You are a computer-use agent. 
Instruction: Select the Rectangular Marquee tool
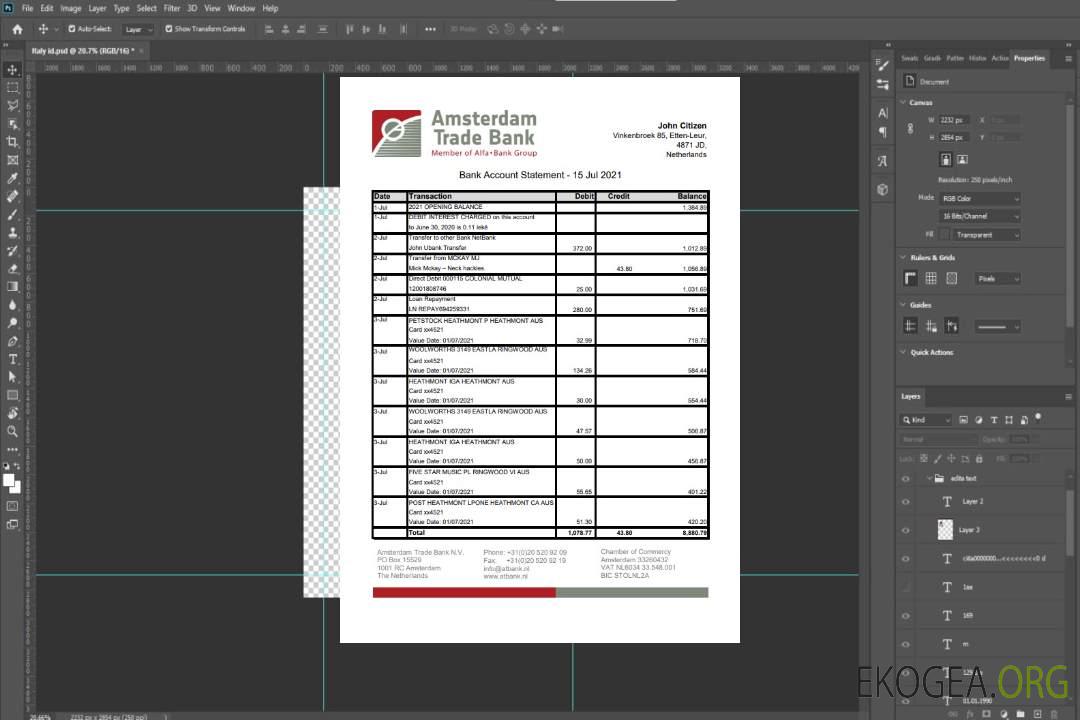(x=12, y=88)
